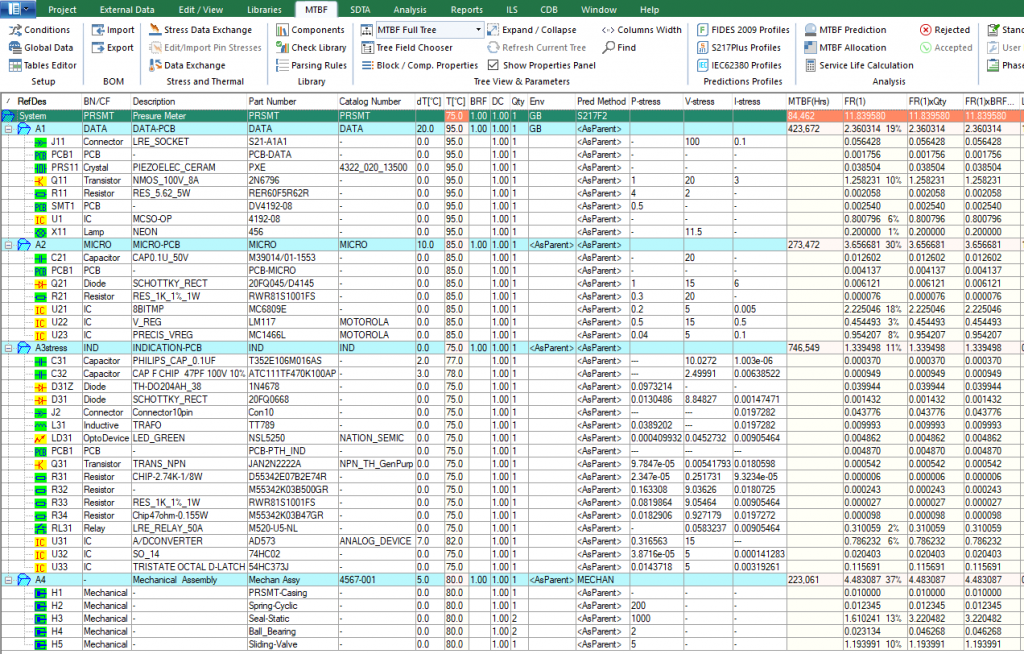Select the System PRSMT root row
Image resolution: width=1024 pixels, height=654 pixels.
tap(512, 116)
